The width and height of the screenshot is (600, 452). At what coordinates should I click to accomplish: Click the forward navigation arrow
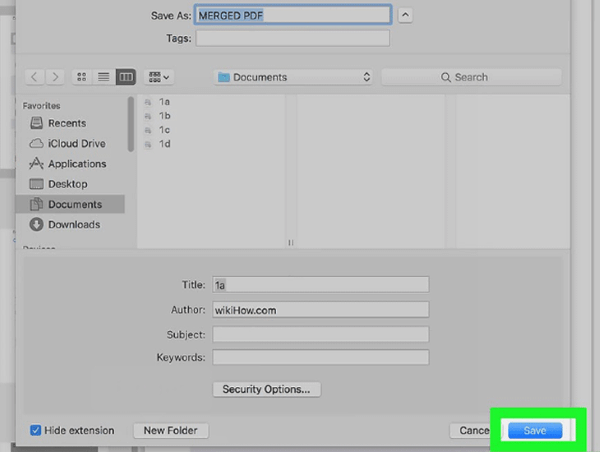pyautogui.click(x=55, y=77)
